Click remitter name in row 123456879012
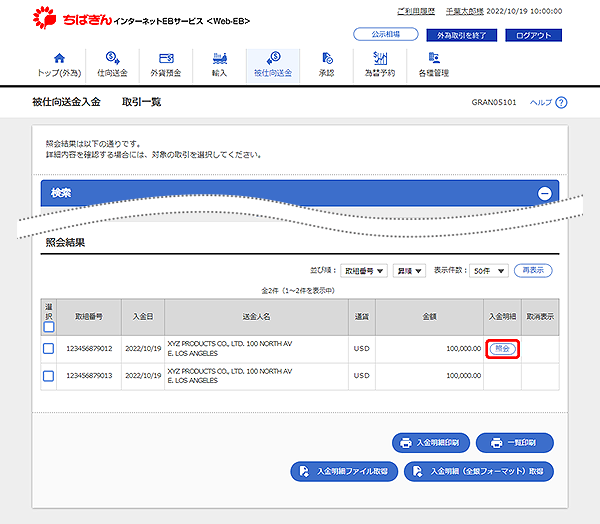Viewport: 600px width, 524px height. point(230,349)
